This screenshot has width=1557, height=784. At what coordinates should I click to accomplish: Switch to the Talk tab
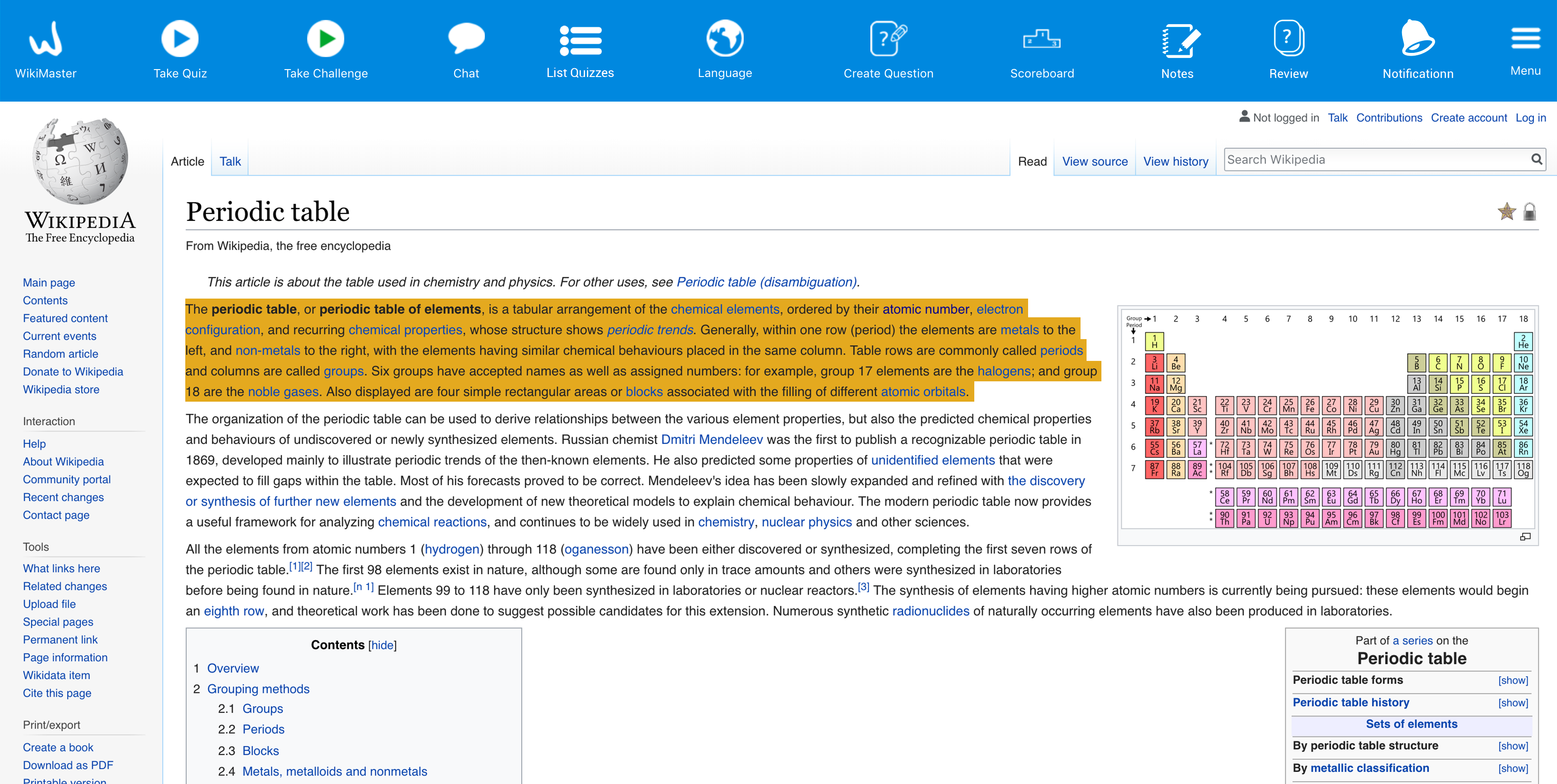[x=230, y=161]
